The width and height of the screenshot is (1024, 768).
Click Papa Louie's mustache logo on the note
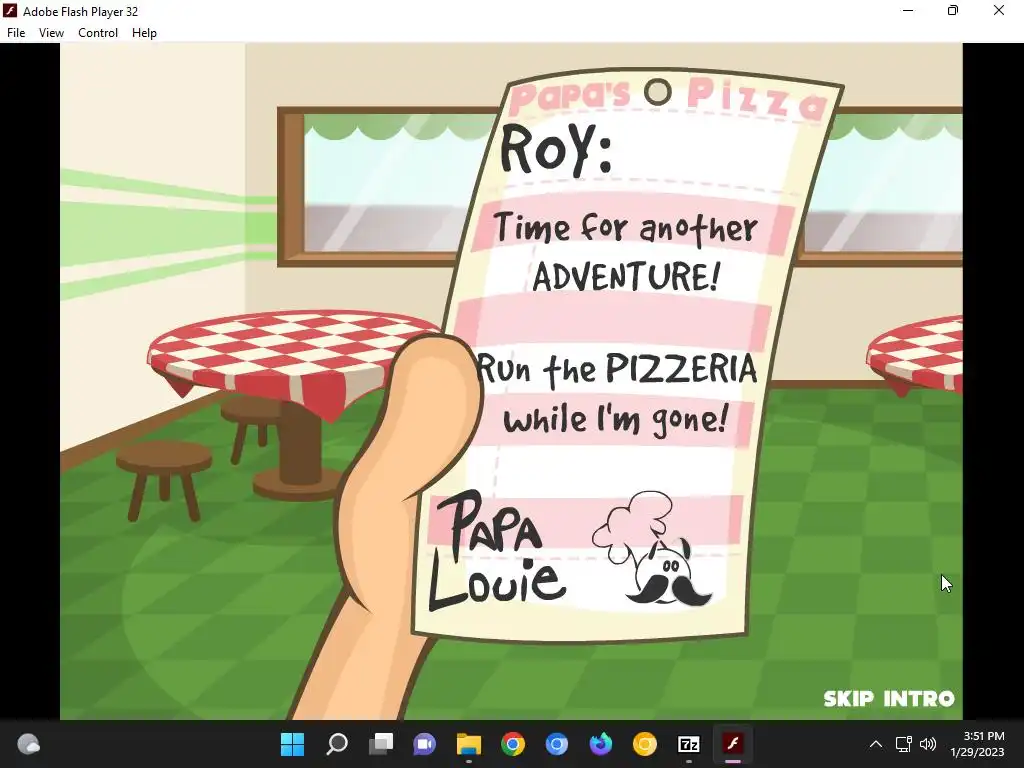tap(653, 550)
